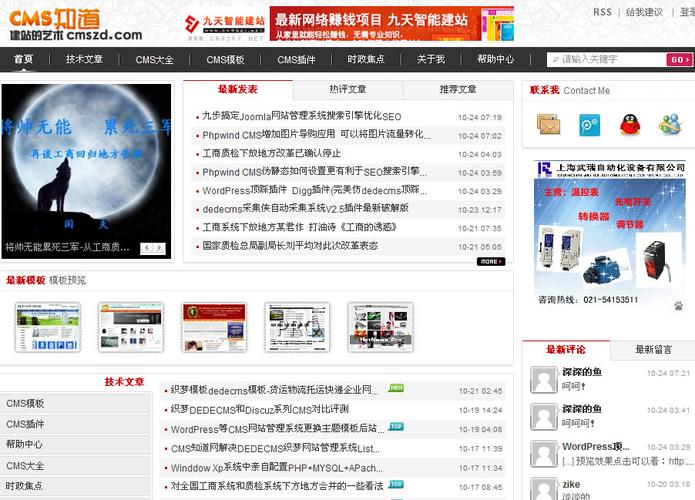Select the 最新留言 tab
Screen dimensions: 695x500
[654, 350]
